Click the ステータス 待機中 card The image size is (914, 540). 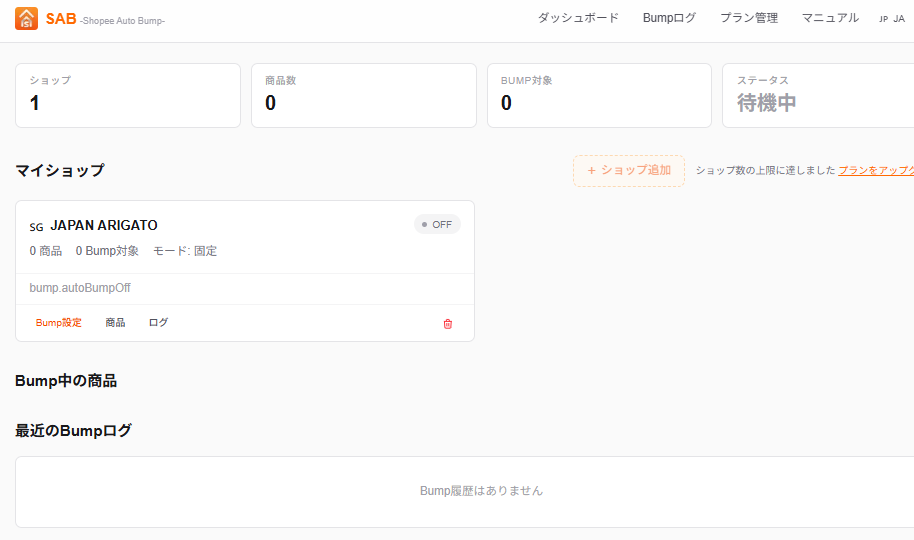pos(818,96)
